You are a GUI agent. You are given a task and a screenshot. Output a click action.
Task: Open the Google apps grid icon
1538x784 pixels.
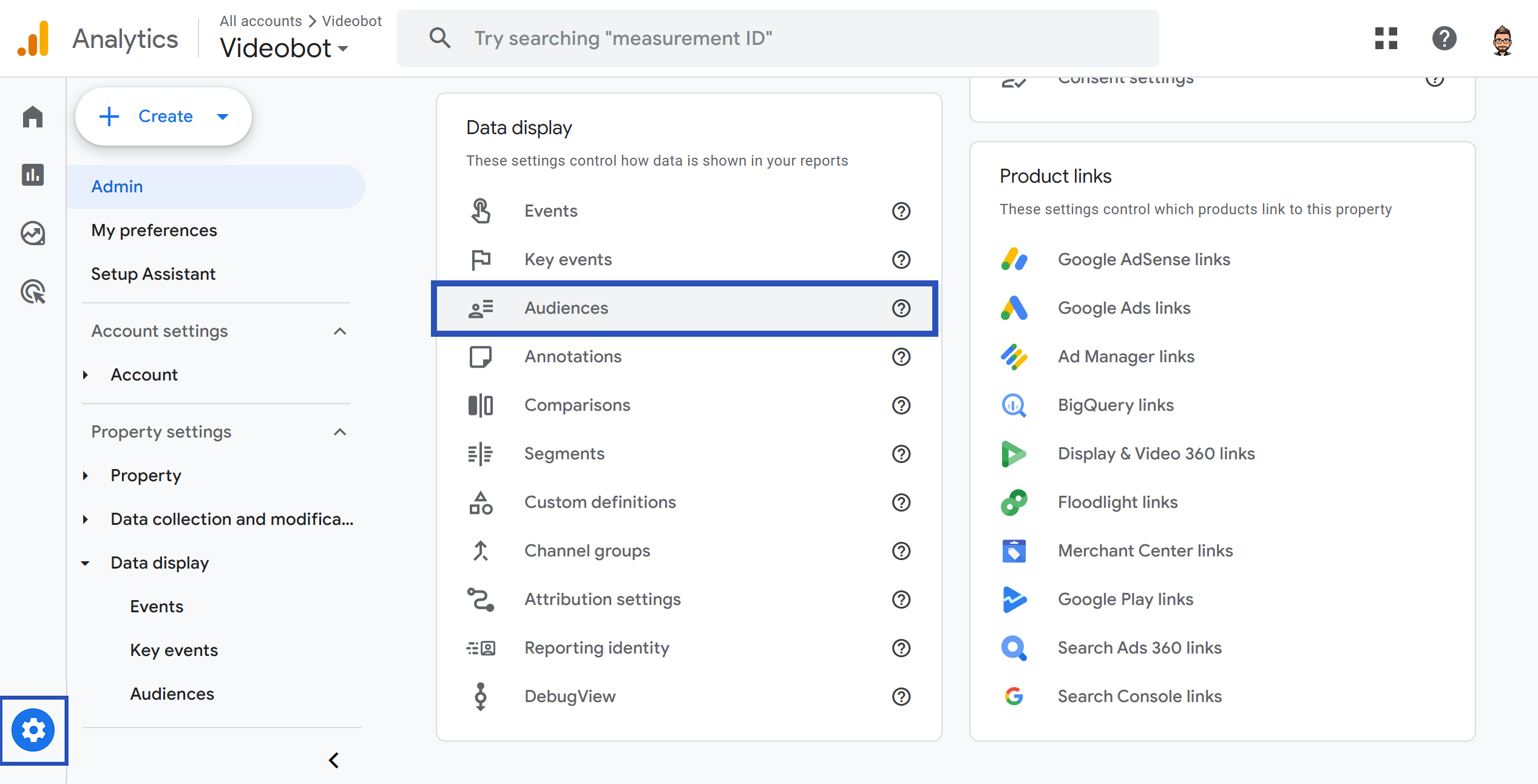tap(1386, 38)
